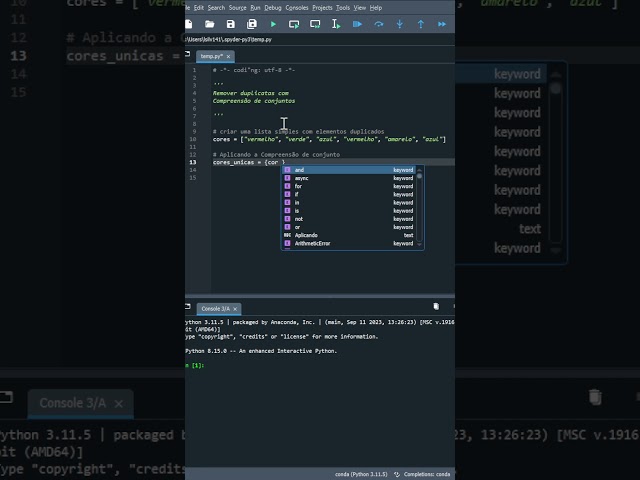Open the Consoles menu
The image size is (640, 480).
pyautogui.click(x=297, y=8)
